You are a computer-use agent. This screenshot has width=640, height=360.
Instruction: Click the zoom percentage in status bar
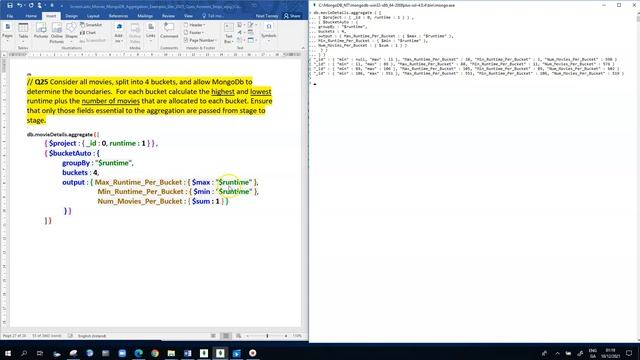coord(297,336)
